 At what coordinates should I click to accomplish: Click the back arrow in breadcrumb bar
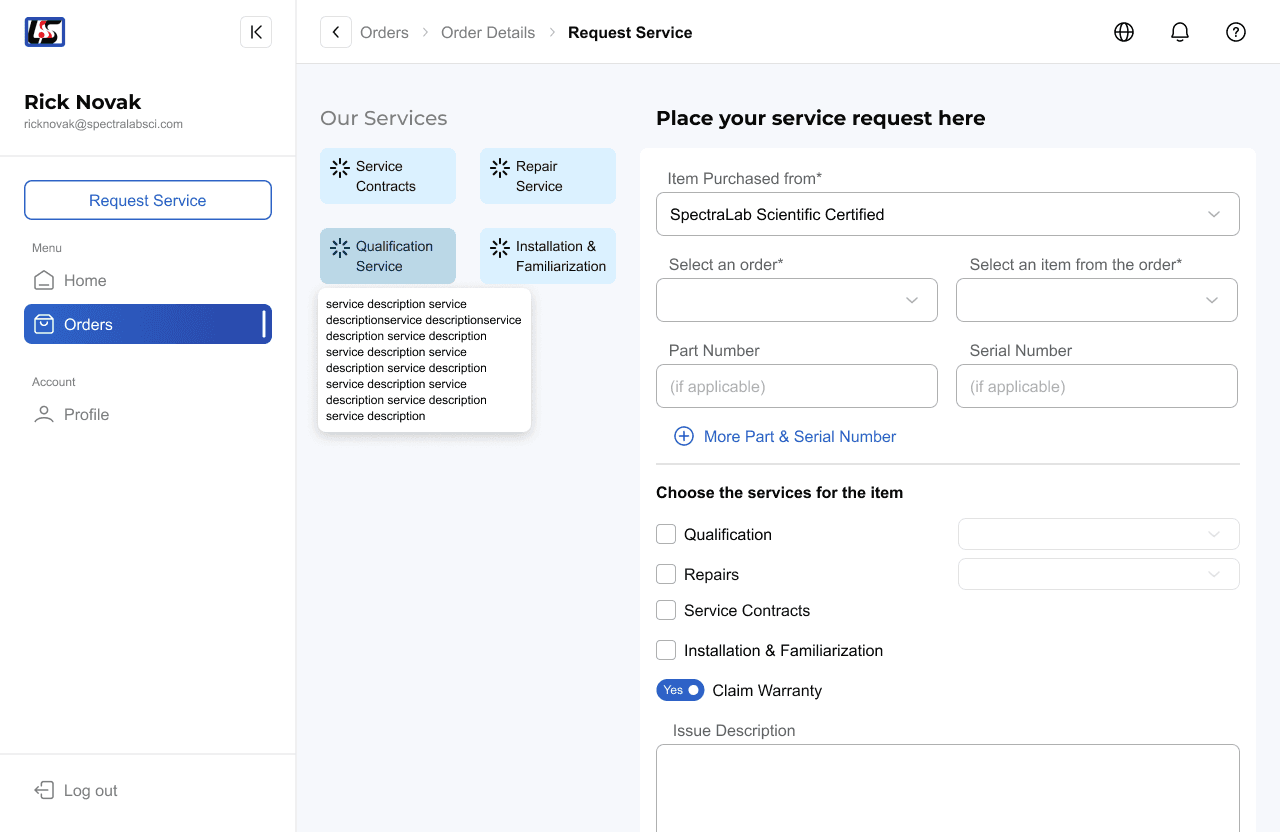(x=336, y=32)
